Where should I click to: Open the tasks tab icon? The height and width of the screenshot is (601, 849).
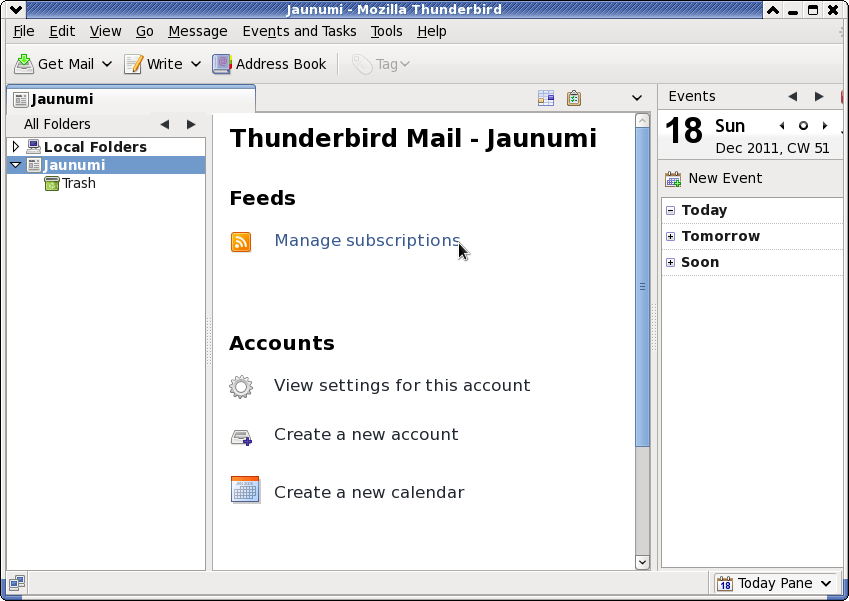coord(574,98)
